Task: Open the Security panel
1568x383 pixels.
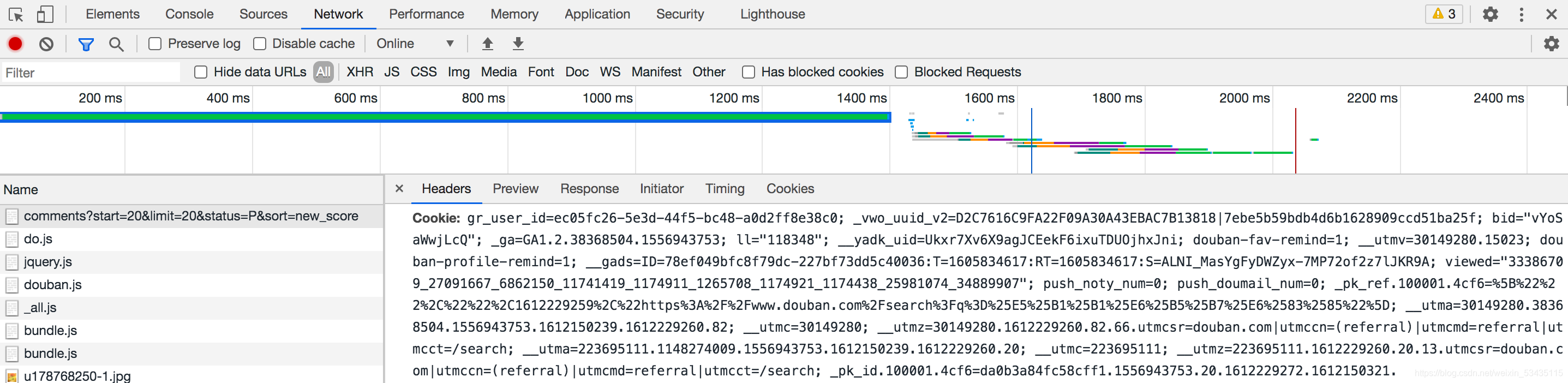Action: (x=680, y=14)
